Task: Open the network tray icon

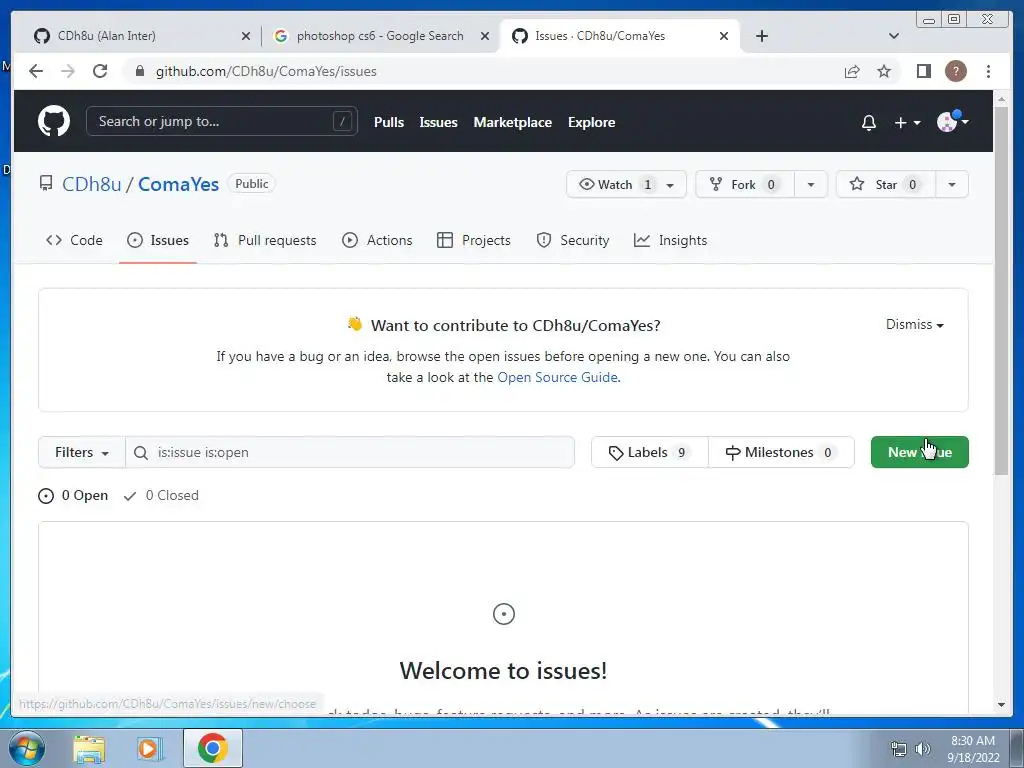Action: pos(899,749)
